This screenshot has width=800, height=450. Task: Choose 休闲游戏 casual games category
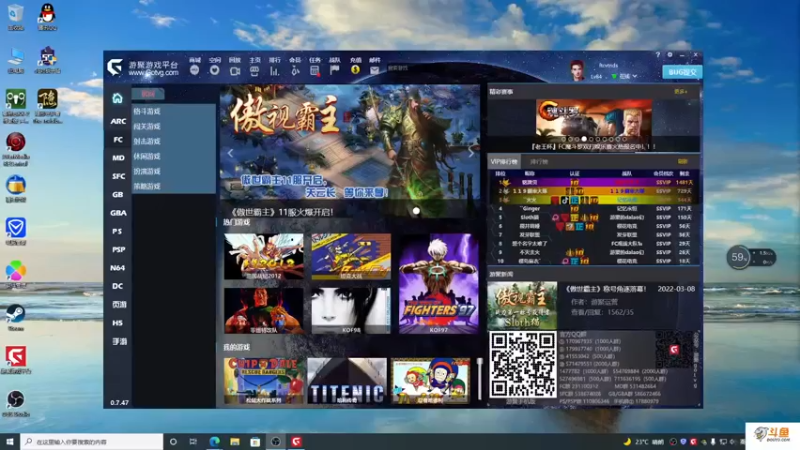[x=147, y=156]
